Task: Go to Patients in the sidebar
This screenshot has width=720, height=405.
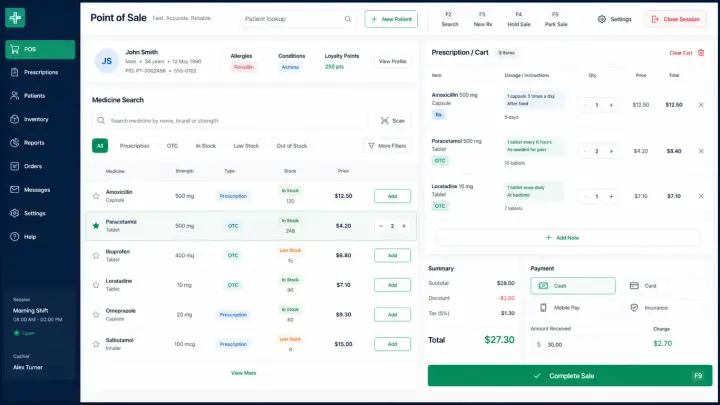Action: click(x=40, y=96)
